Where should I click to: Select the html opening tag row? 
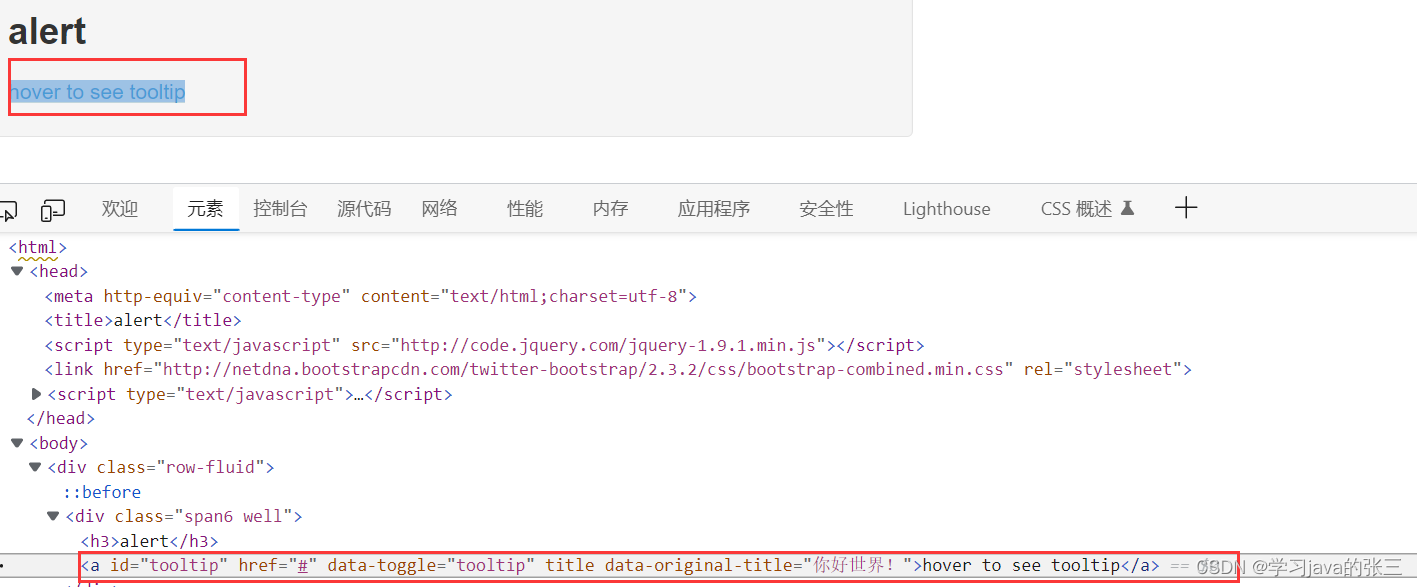[38, 247]
